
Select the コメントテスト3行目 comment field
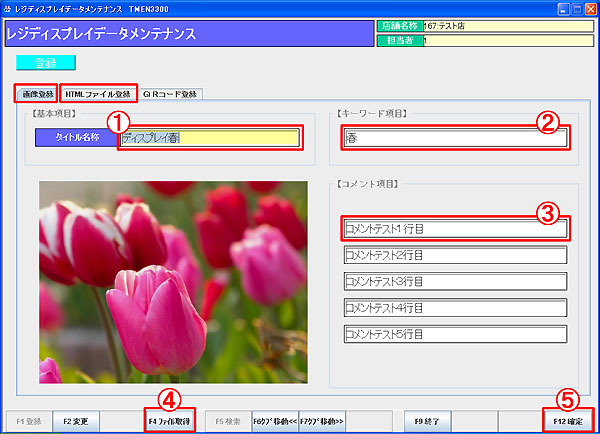[x=455, y=281]
